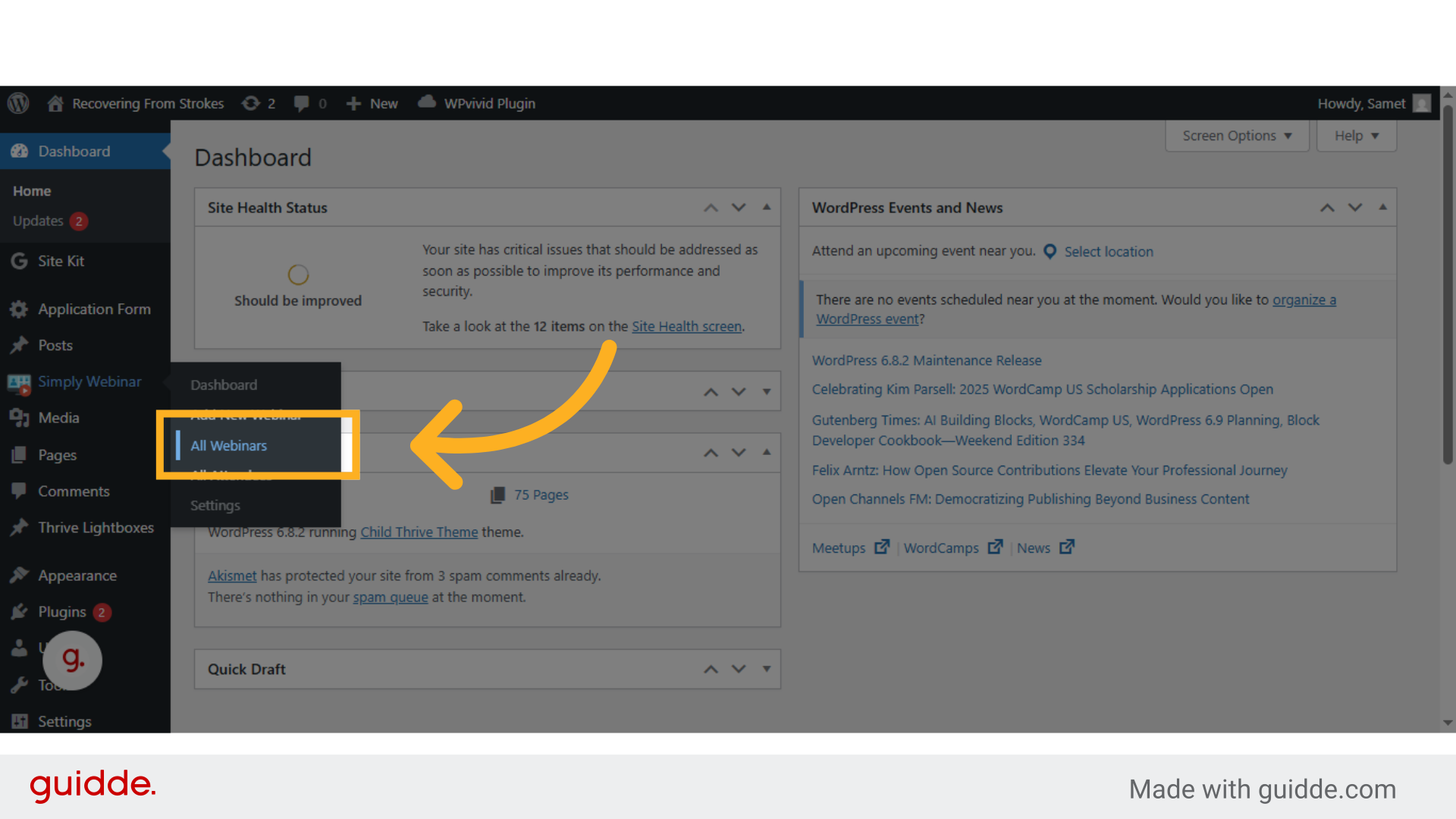Click the Select location link
Image resolution: width=1456 pixels, height=819 pixels.
pos(1108,252)
